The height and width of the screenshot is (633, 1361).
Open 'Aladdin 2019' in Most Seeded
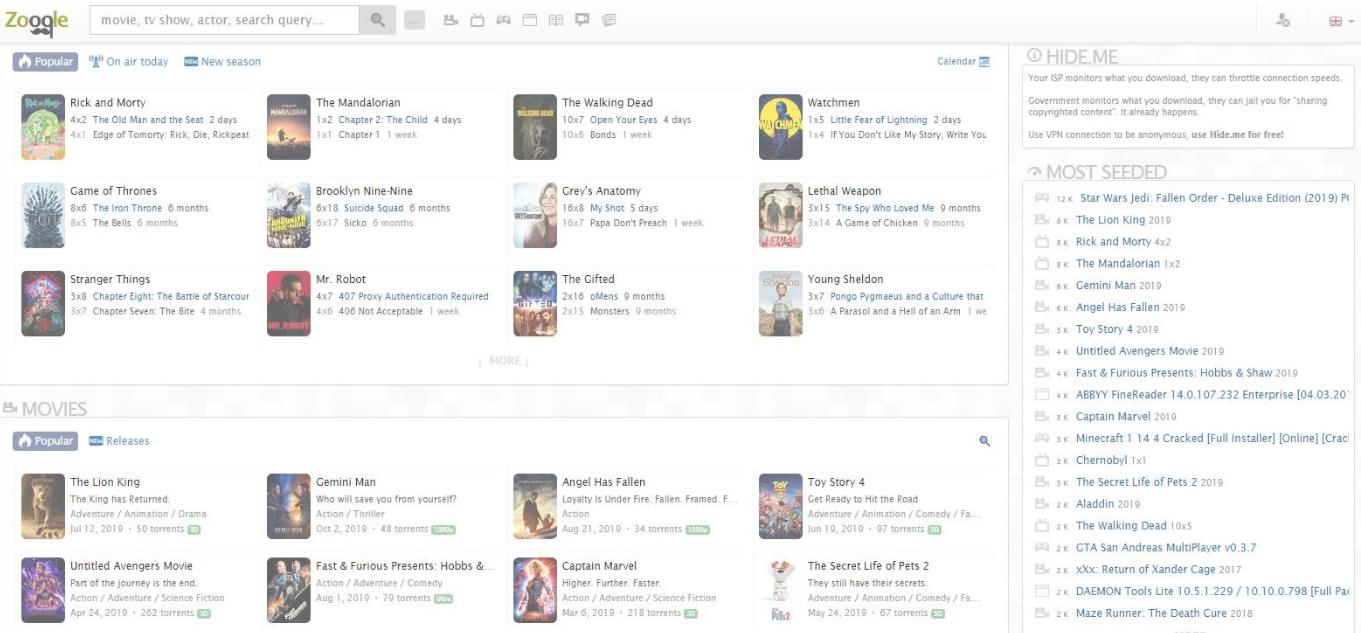(x=1108, y=504)
